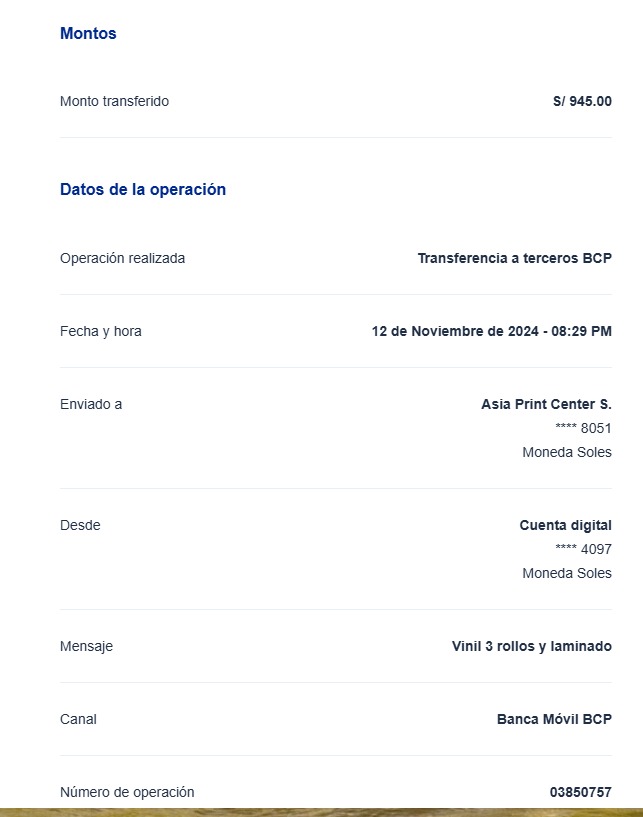Click the operation number 03850757
This screenshot has width=643, height=817.
(x=580, y=792)
